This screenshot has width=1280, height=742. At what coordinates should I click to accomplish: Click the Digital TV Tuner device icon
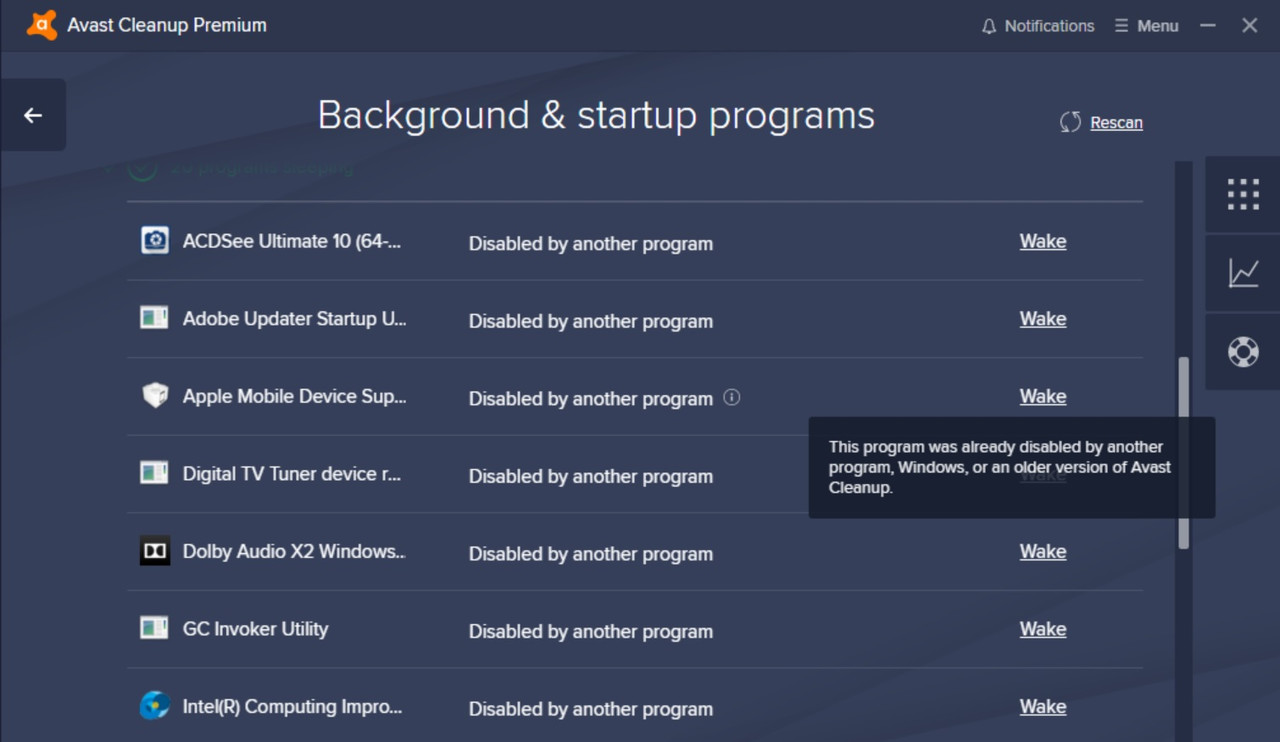pyautogui.click(x=154, y=473)
